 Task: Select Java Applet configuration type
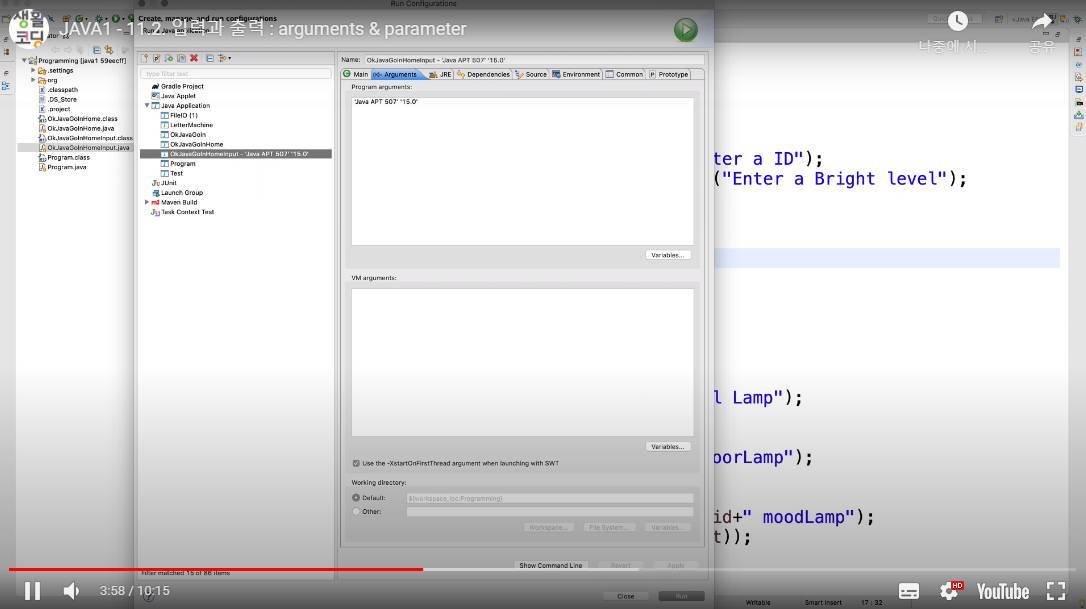[x=178, y=96]
